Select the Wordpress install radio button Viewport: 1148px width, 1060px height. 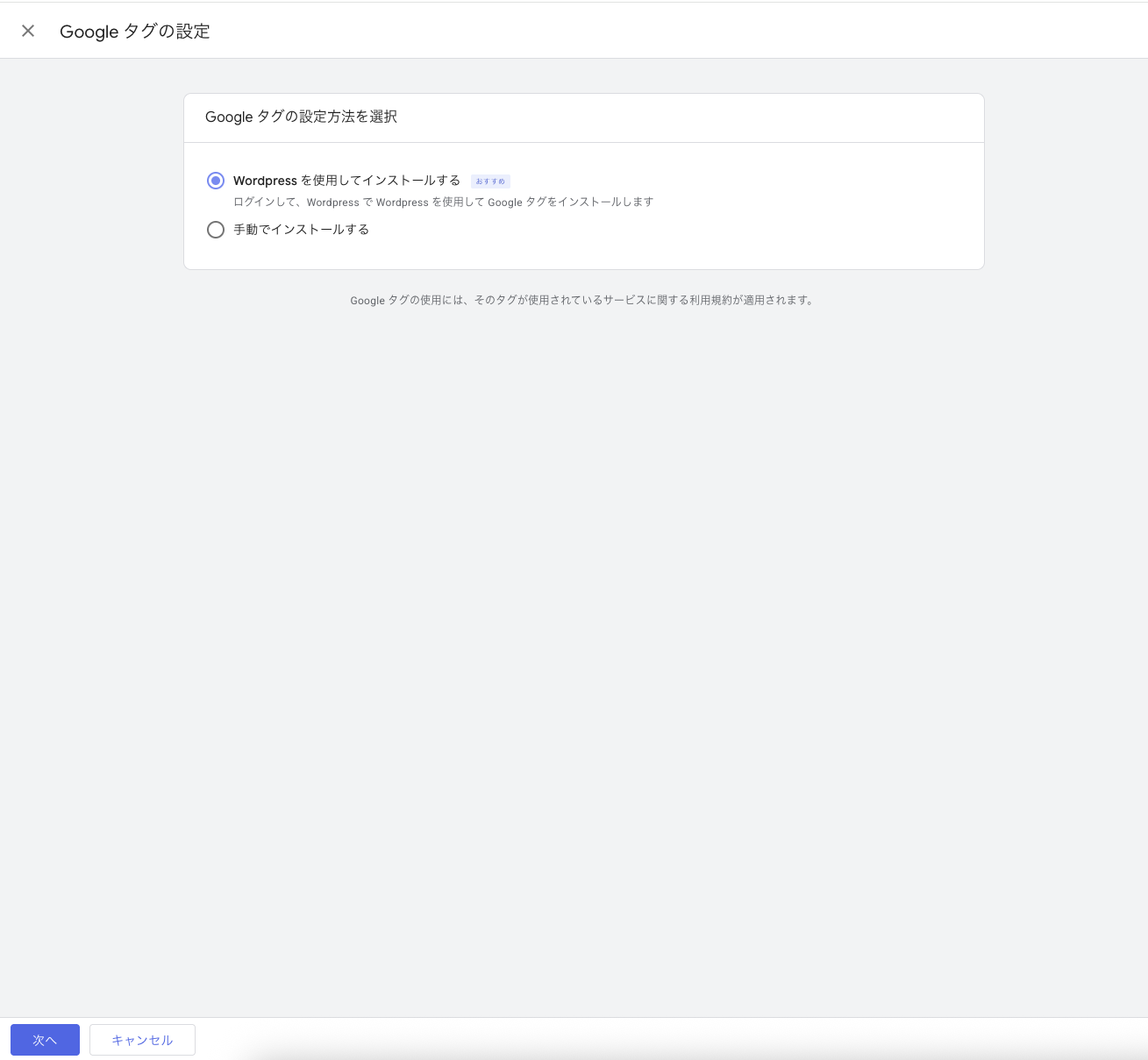pyautogui.click(x=216, y=181)
